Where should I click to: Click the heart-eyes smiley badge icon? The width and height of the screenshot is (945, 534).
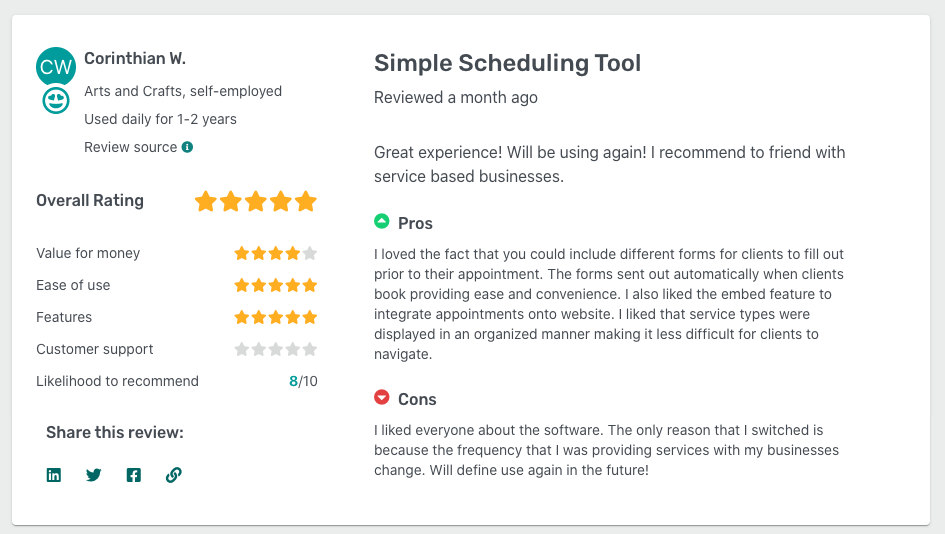coord(56,100)
